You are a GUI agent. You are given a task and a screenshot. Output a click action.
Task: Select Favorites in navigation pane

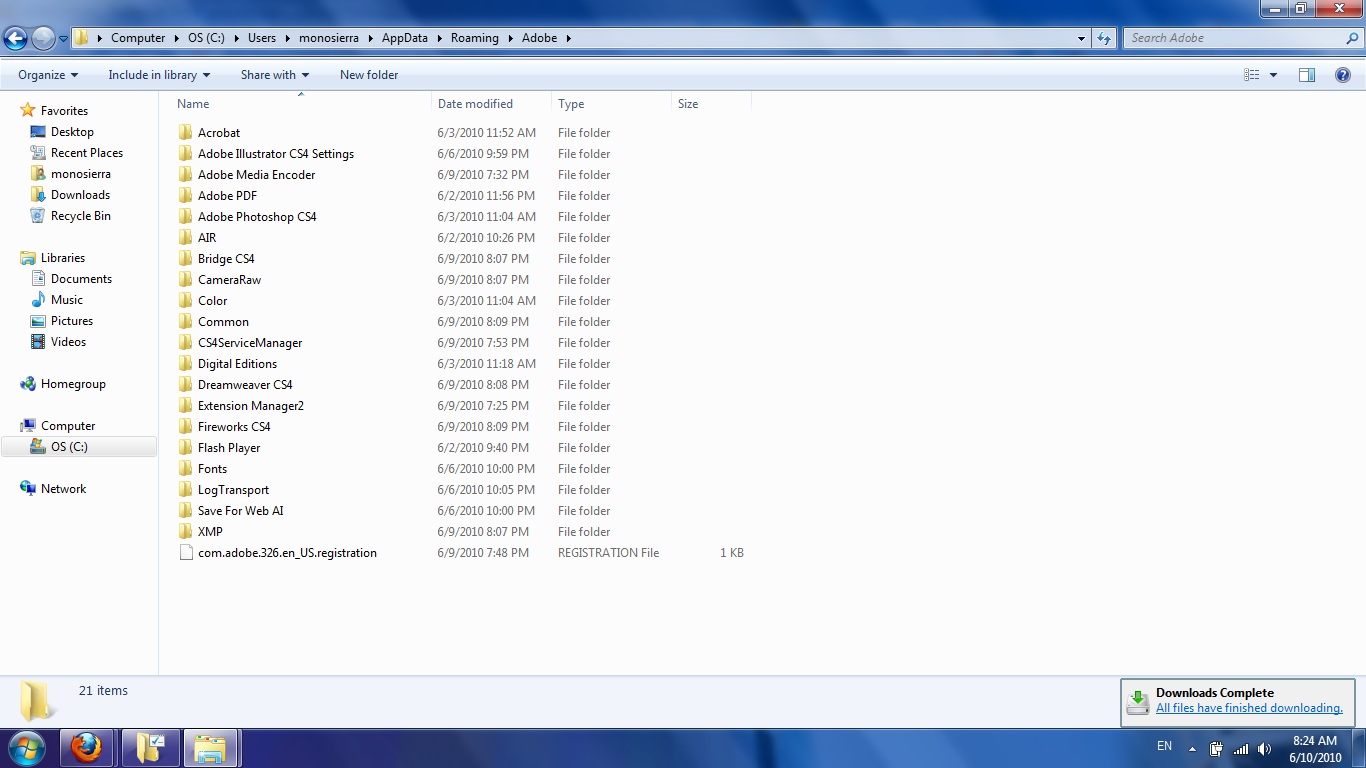tap(64, 111)
